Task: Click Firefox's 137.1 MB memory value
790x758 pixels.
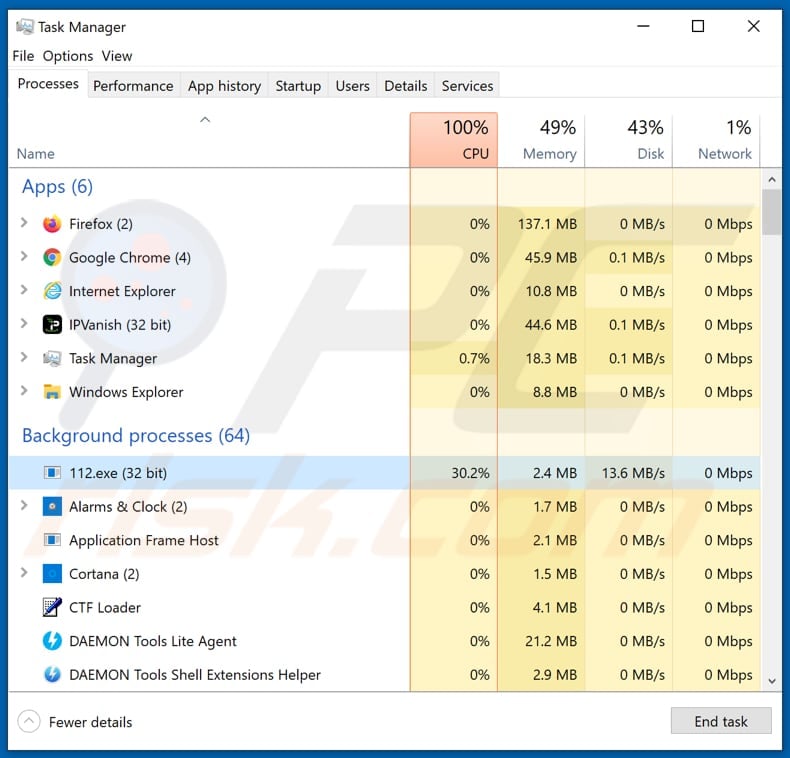Action: tap(547, 224)
